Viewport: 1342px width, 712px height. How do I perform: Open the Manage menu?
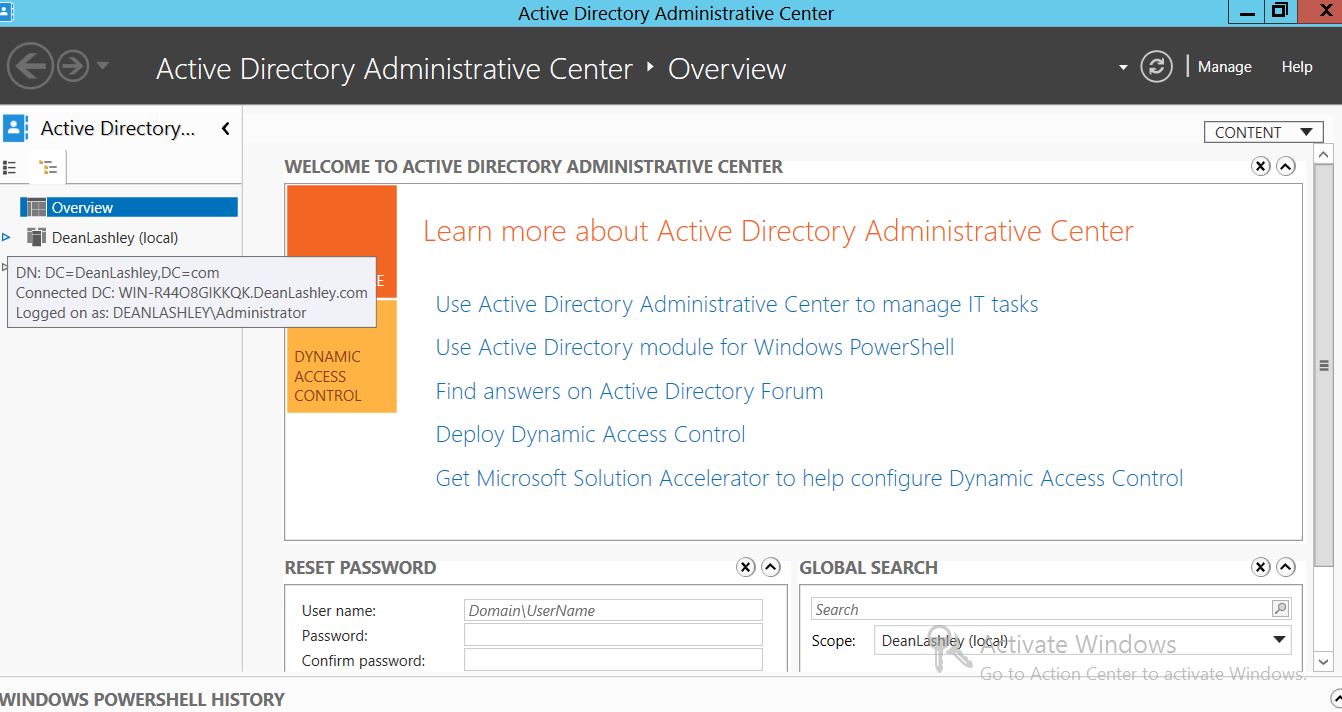tap(1224, 67)
